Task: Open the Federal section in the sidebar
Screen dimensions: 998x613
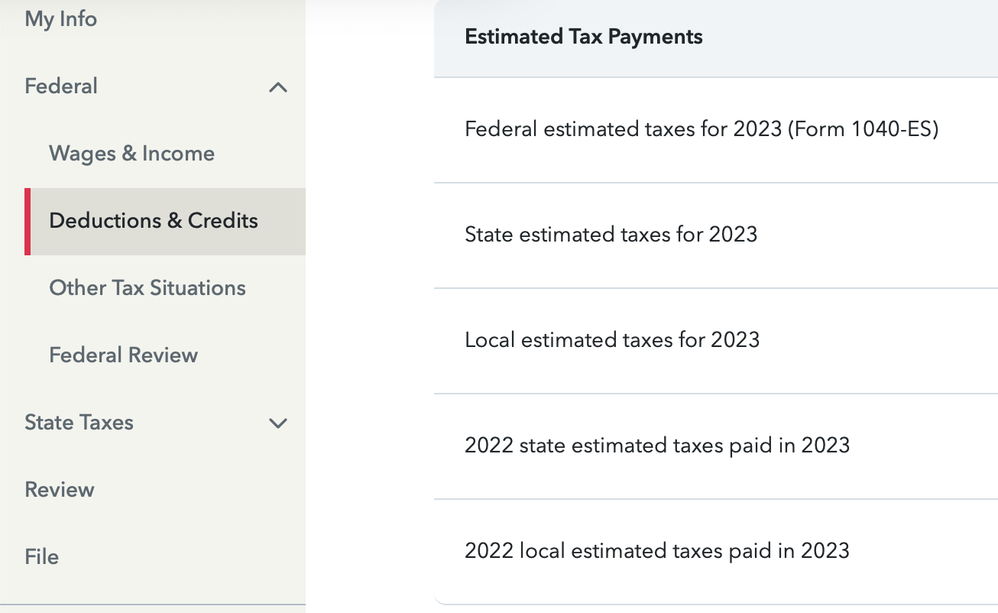Action: pos(60,87)
